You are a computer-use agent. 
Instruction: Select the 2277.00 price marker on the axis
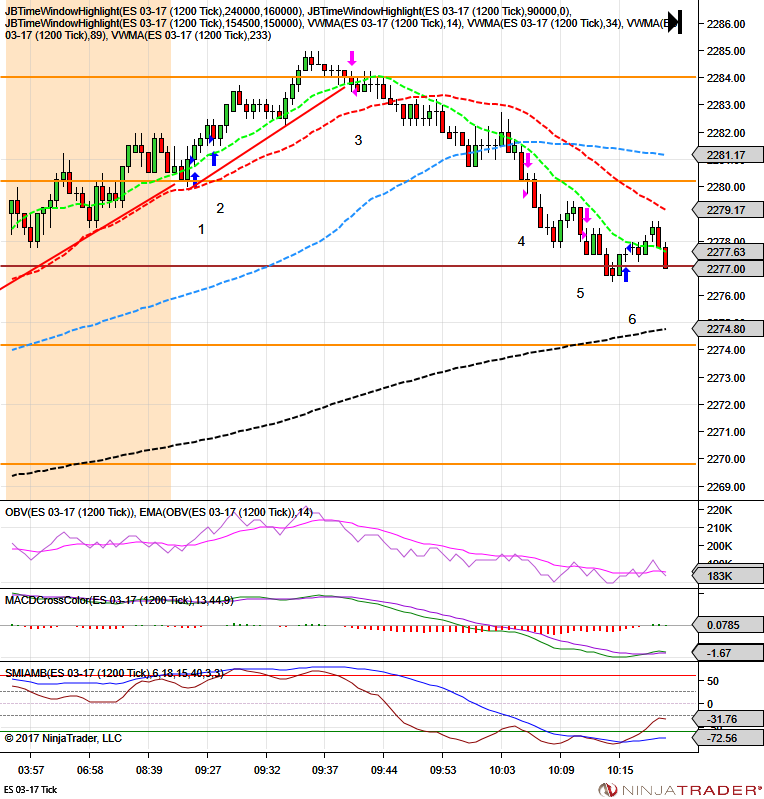(x=728, y=269)
